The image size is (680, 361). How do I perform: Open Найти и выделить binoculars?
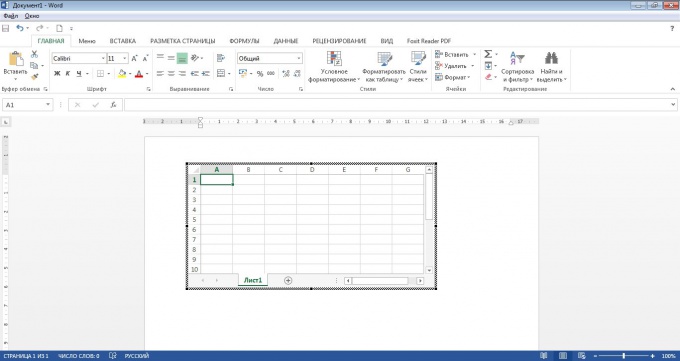(552, 66)
